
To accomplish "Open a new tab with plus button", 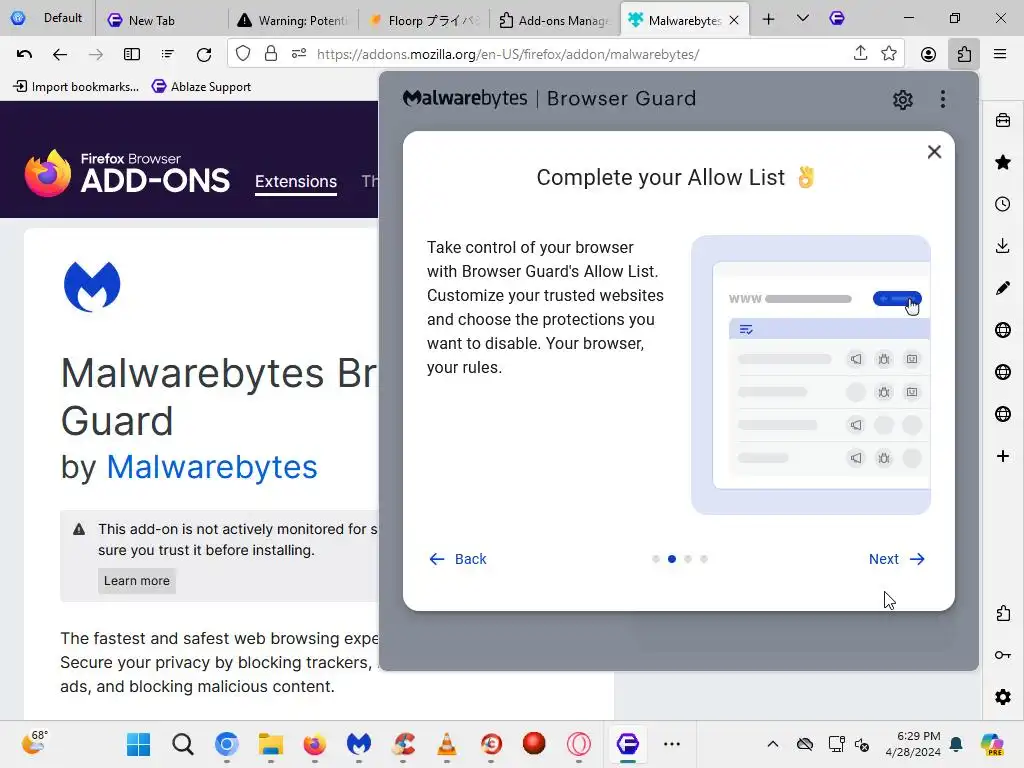I will point(769,20).
